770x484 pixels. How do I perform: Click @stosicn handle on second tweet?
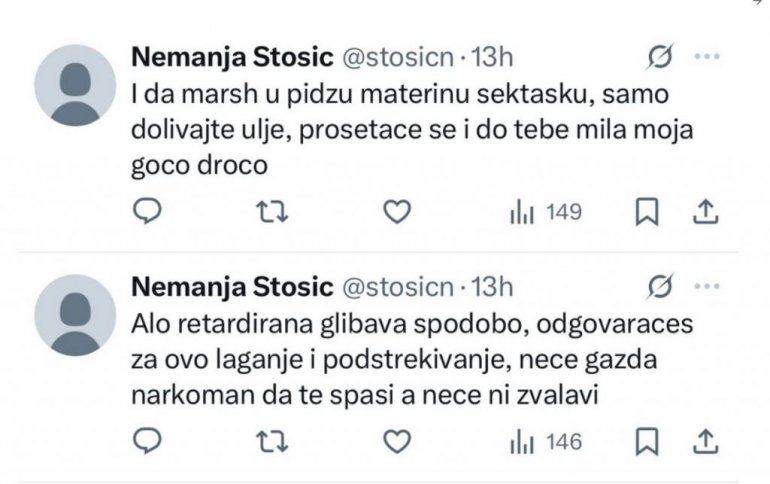(x=397, y=289)
